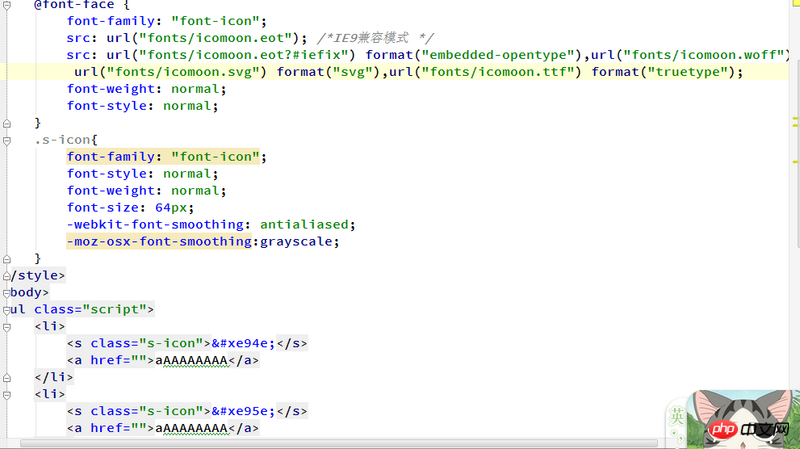Click -webkit-font-smoothing: antialiased line
The image size is (800, 449).
211,224
